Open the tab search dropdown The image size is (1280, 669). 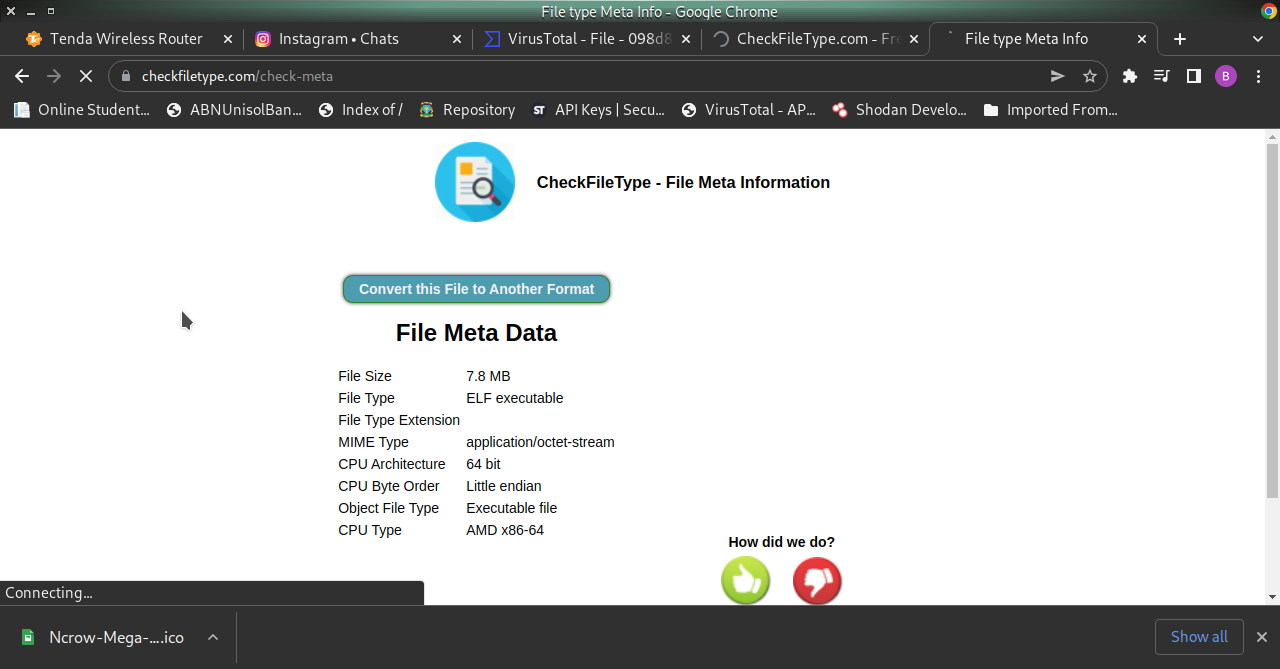1258,39
